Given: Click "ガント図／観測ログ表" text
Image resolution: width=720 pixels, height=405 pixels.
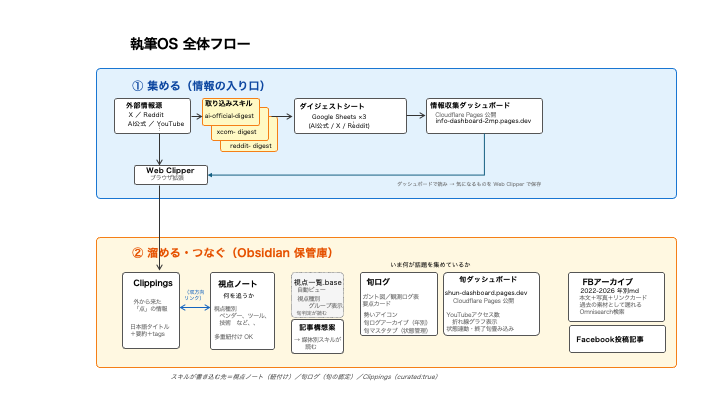Looking at the screenshot, I should 391,297.
